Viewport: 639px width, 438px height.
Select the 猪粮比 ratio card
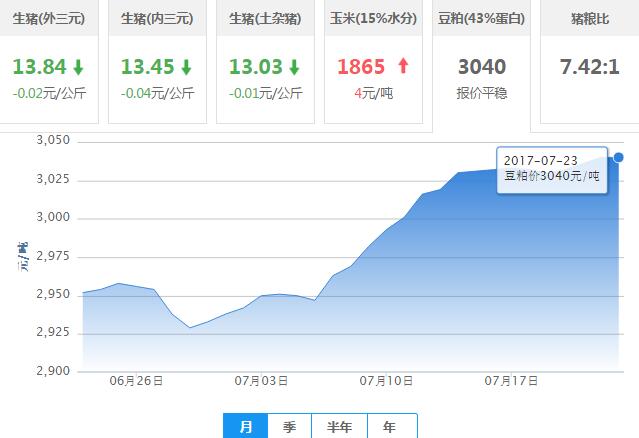[590, 62]
